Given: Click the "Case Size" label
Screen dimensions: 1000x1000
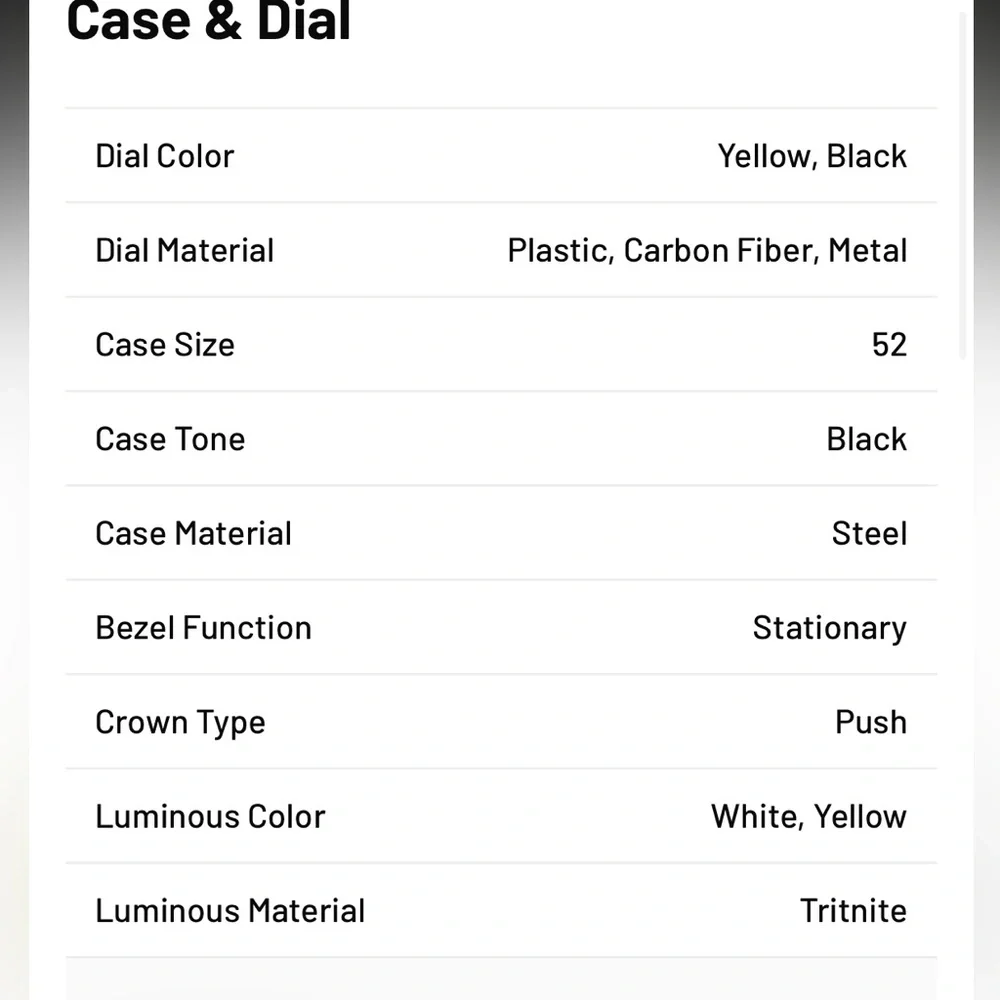Looking at the screenshot, I should click(164, 345).
